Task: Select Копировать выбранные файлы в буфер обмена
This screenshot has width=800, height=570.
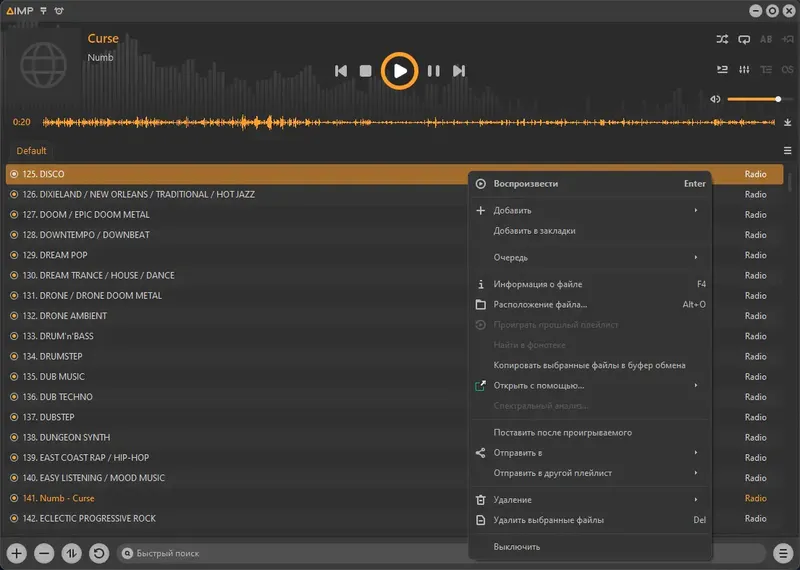Action: (590, 365)
